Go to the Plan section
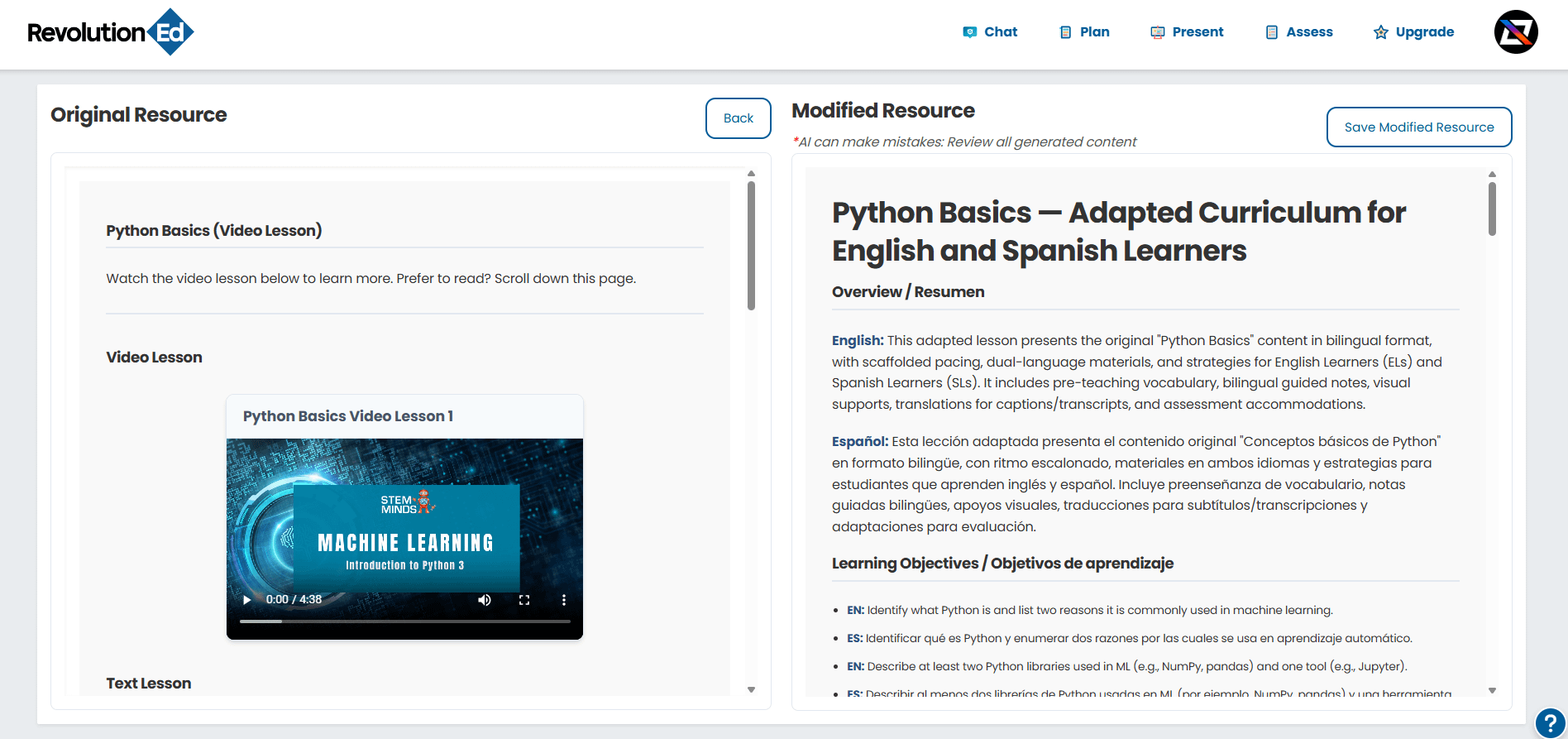The height and width of the screenshot is (739, 1568). [x=1084, y=32]
